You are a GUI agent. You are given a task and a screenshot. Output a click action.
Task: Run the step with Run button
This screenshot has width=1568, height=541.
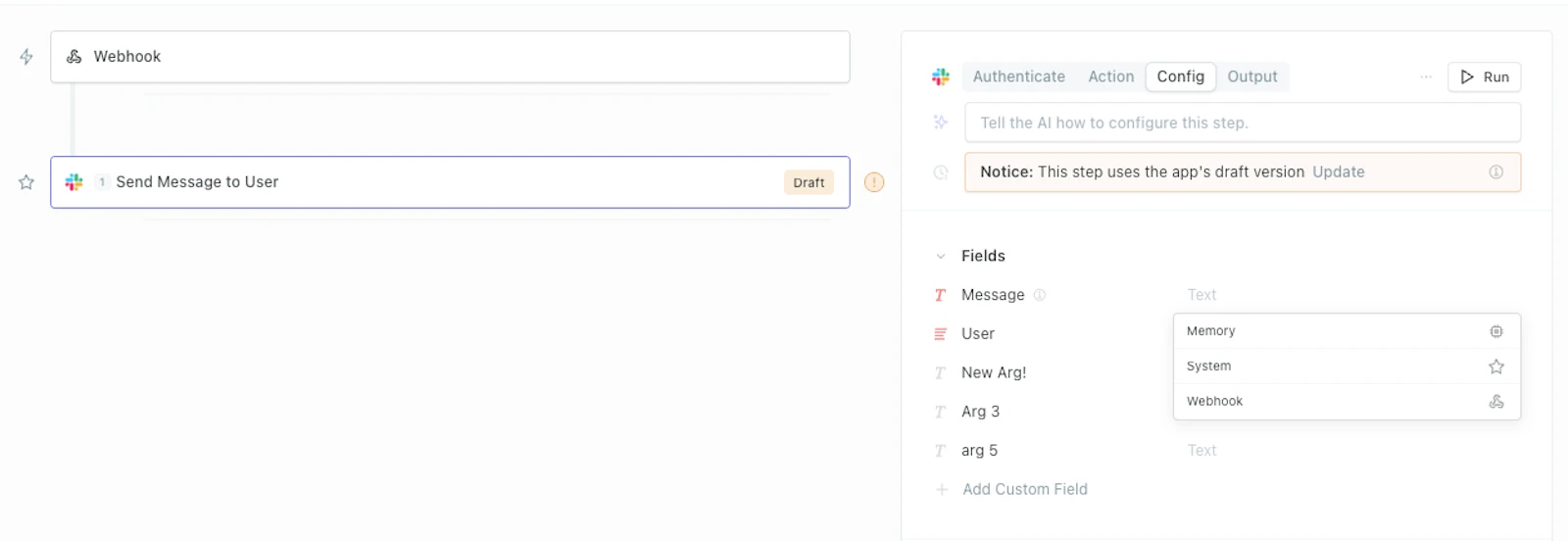tap(1484, 76)
